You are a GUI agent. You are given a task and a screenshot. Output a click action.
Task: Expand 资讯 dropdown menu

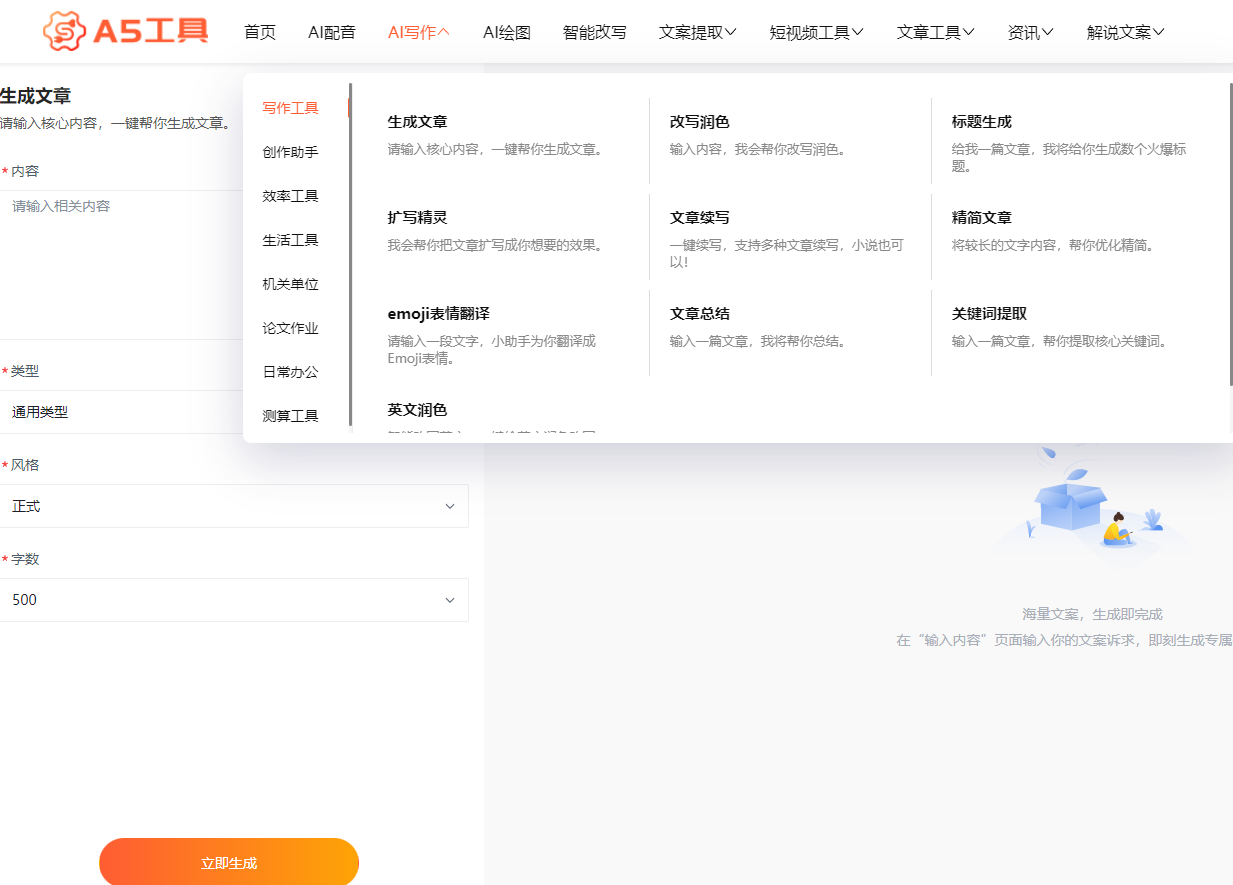click(1031, 32)
